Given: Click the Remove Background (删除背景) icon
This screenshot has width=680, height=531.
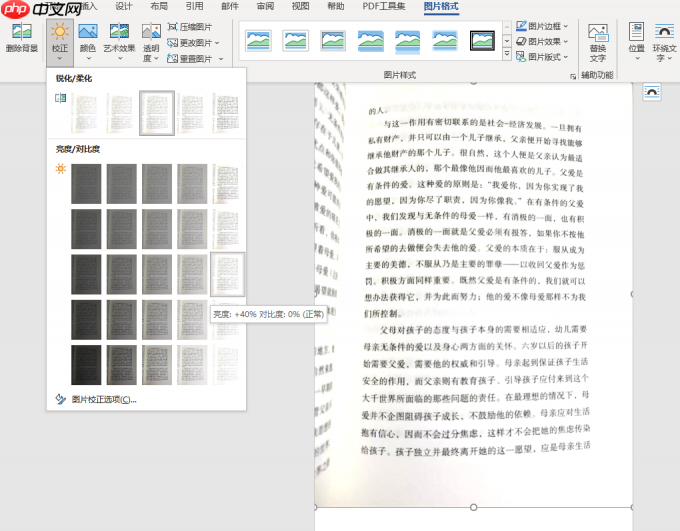Looking at the screenshot, I should 22,31.
